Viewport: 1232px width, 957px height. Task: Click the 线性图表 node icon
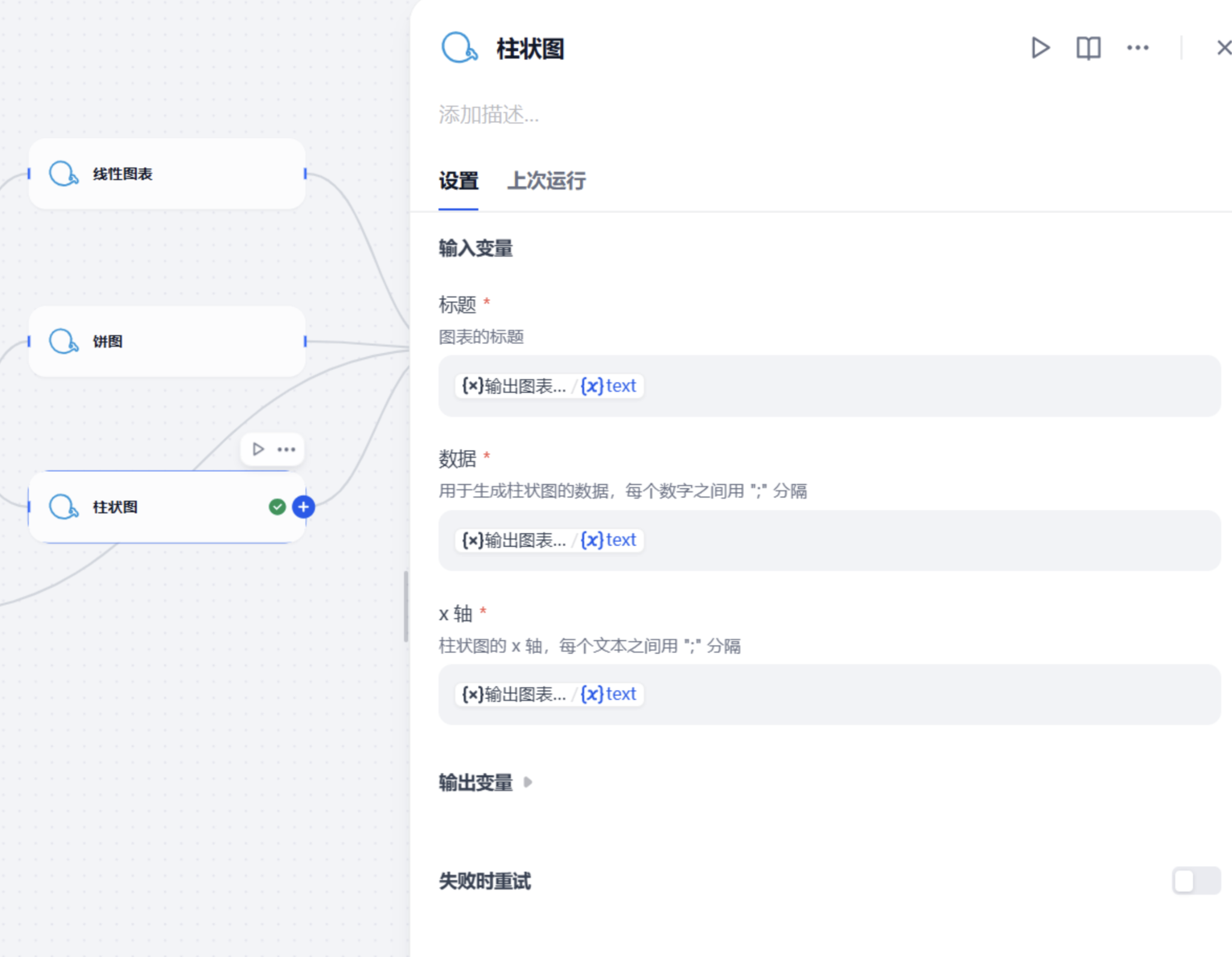click(64, 174)
